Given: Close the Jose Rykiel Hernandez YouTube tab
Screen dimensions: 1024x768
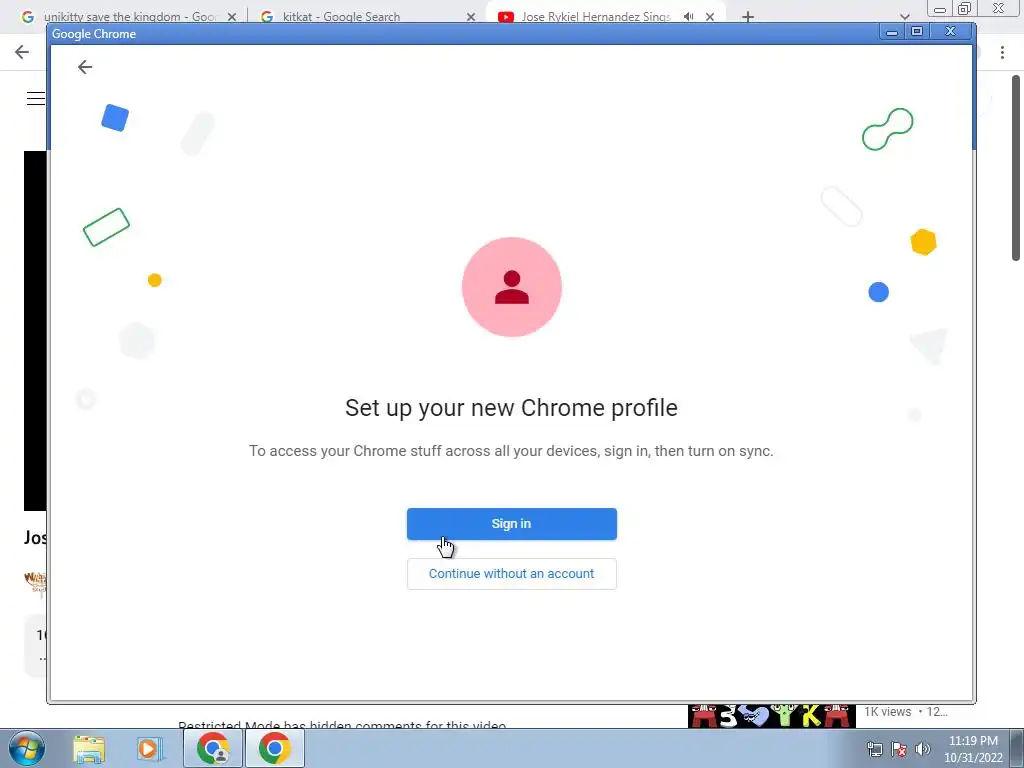Looking at the screenshot, I should coord(710,17).
